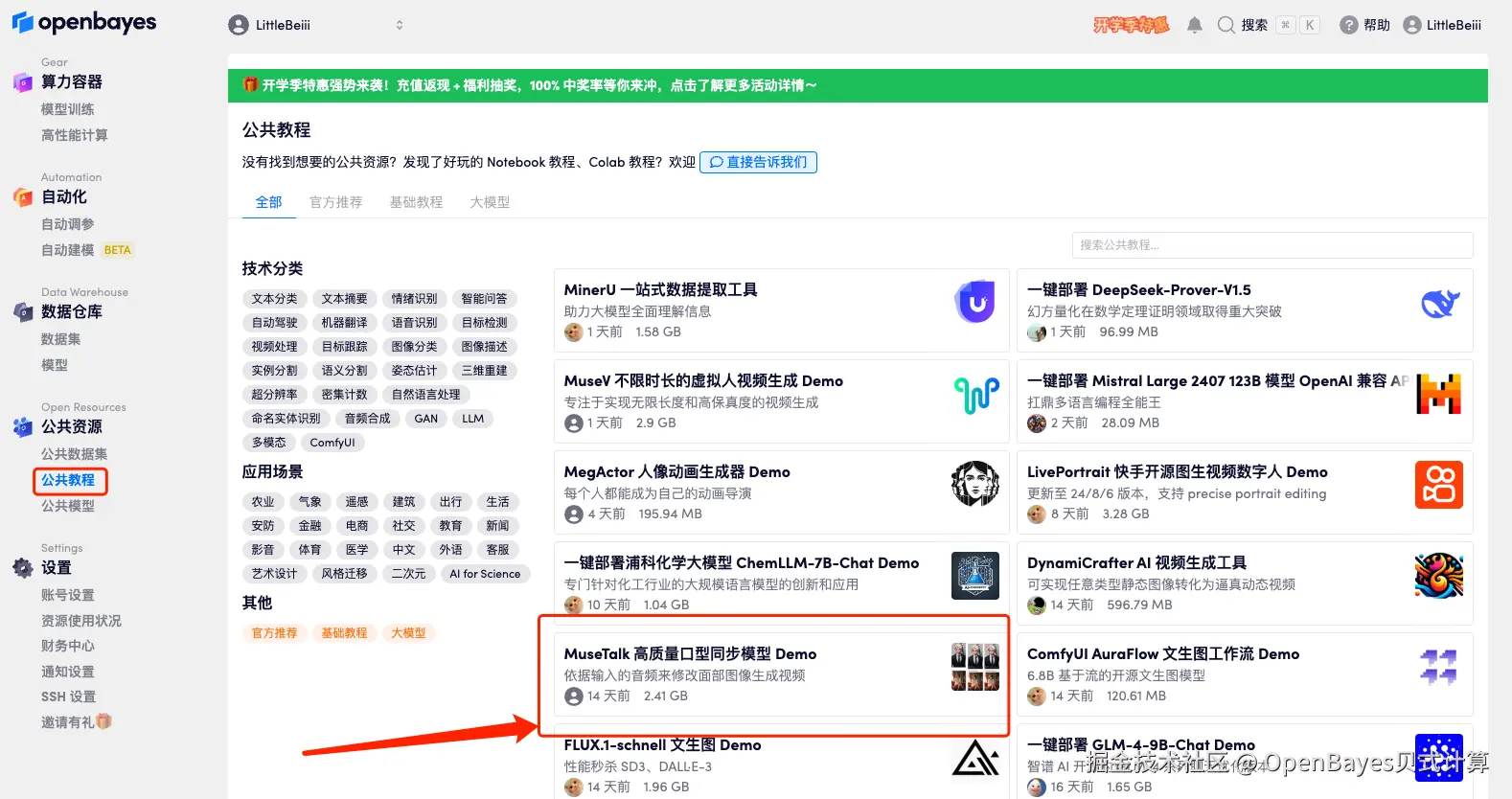Click the FLUX.1-schnell triangle logo
Screen dimensions: 1512x799
975,757
